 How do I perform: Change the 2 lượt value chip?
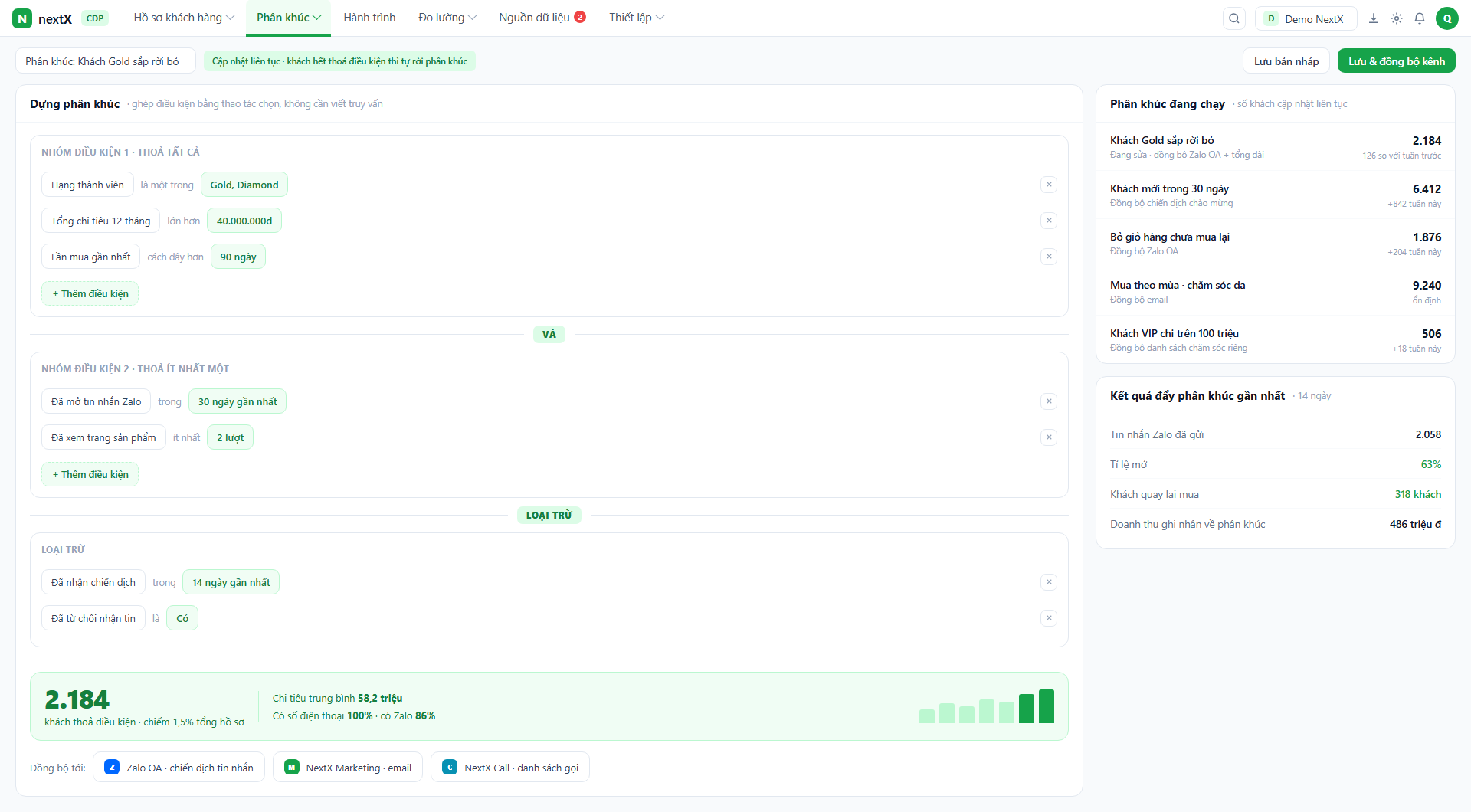click(230, 437)
